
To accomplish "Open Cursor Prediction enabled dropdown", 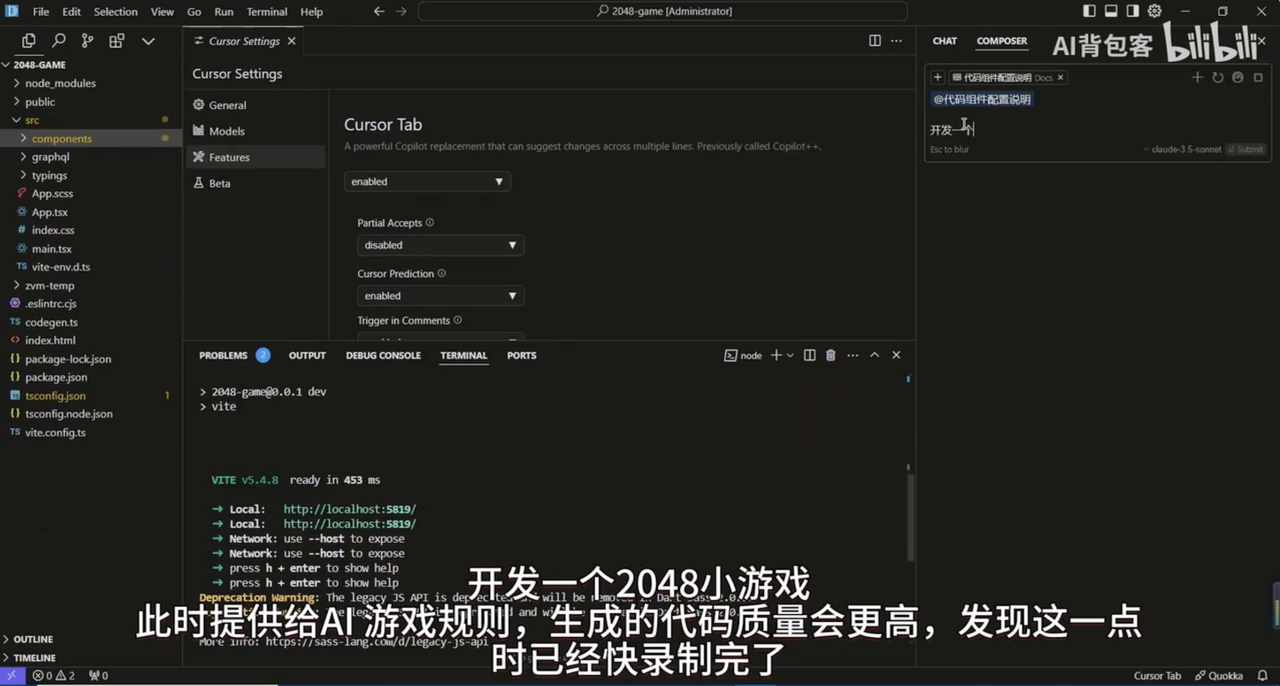I will click(x=440, y=296).
